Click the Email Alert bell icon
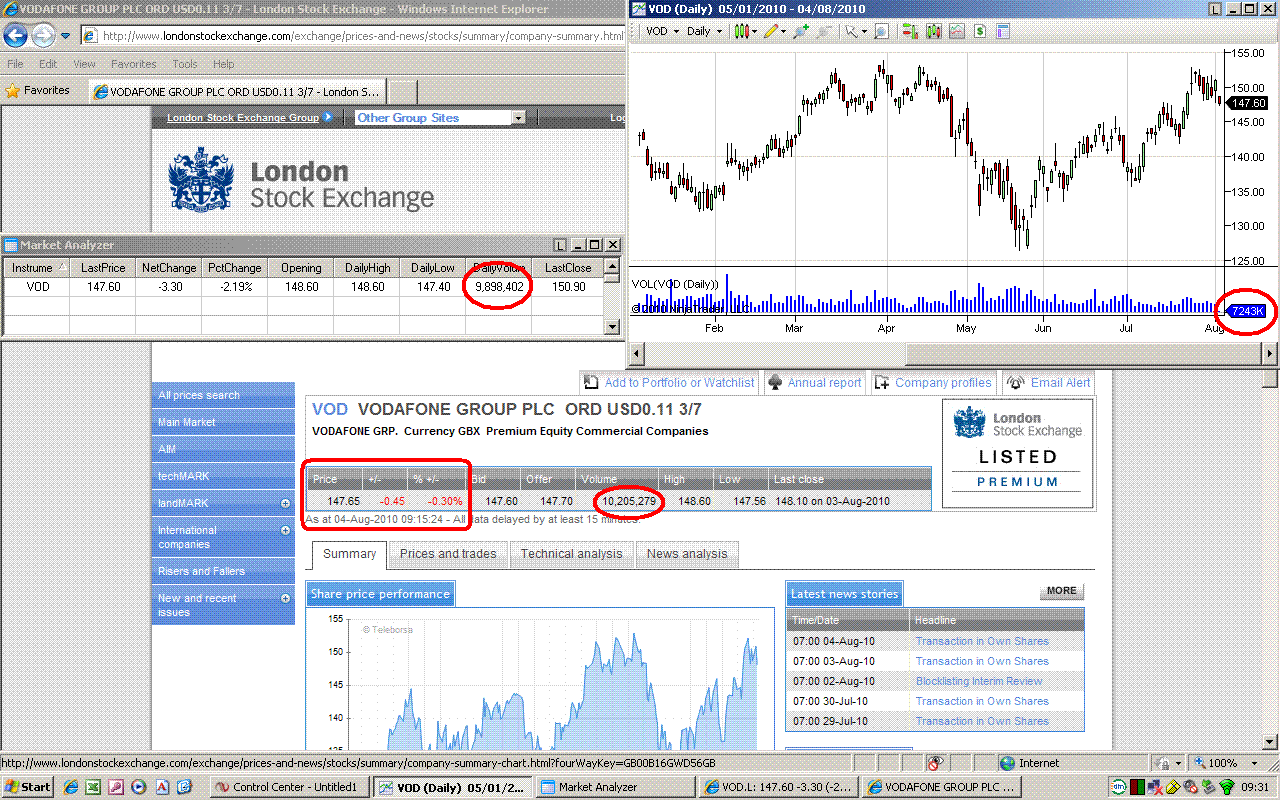 (x=1016, y=383)
